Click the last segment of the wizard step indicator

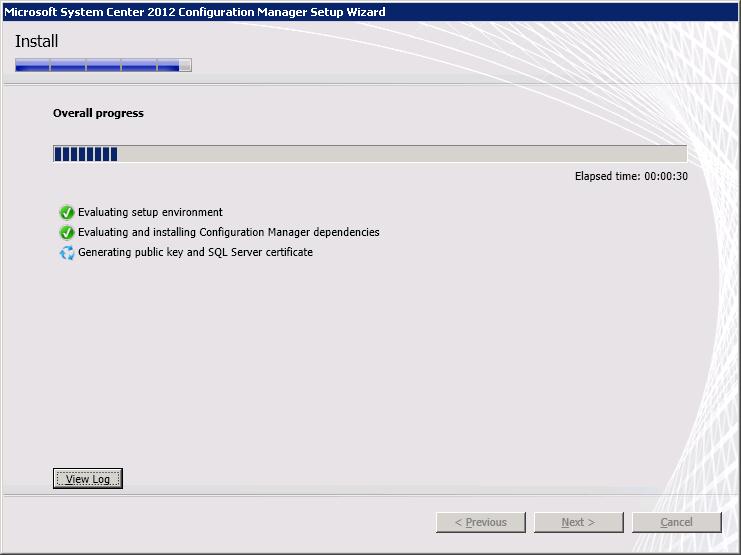[x=174, y=66]
